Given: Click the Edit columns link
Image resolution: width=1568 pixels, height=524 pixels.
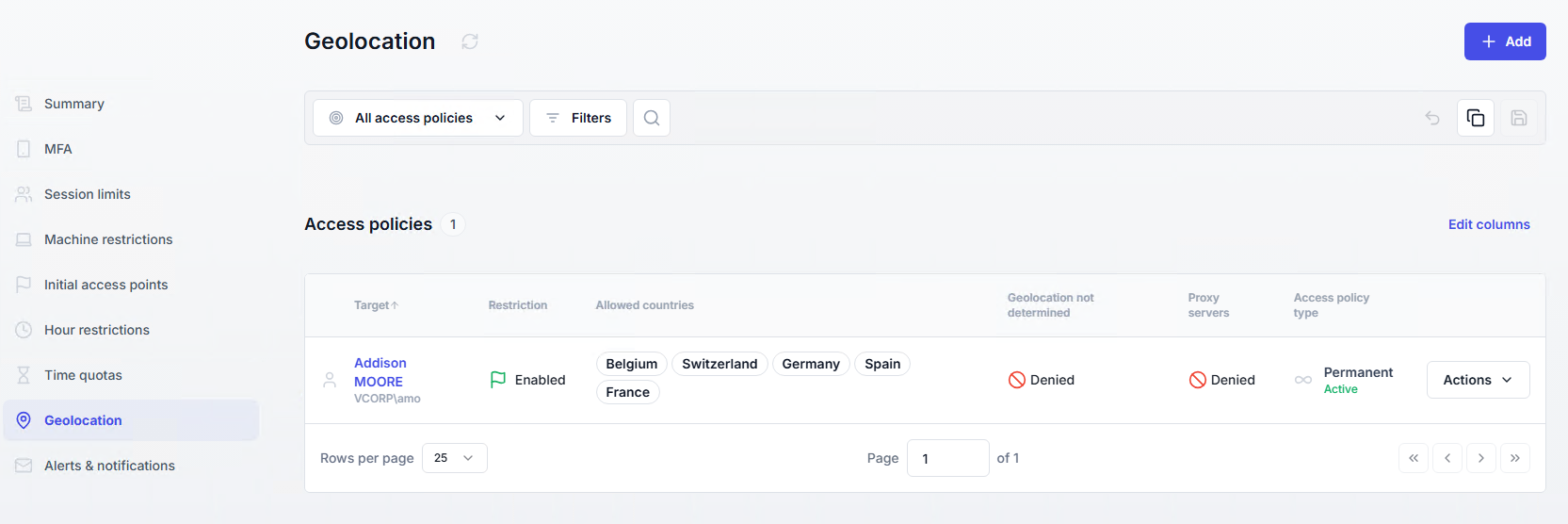Looking at the screenshot, I should click(x=1489, y=224).
